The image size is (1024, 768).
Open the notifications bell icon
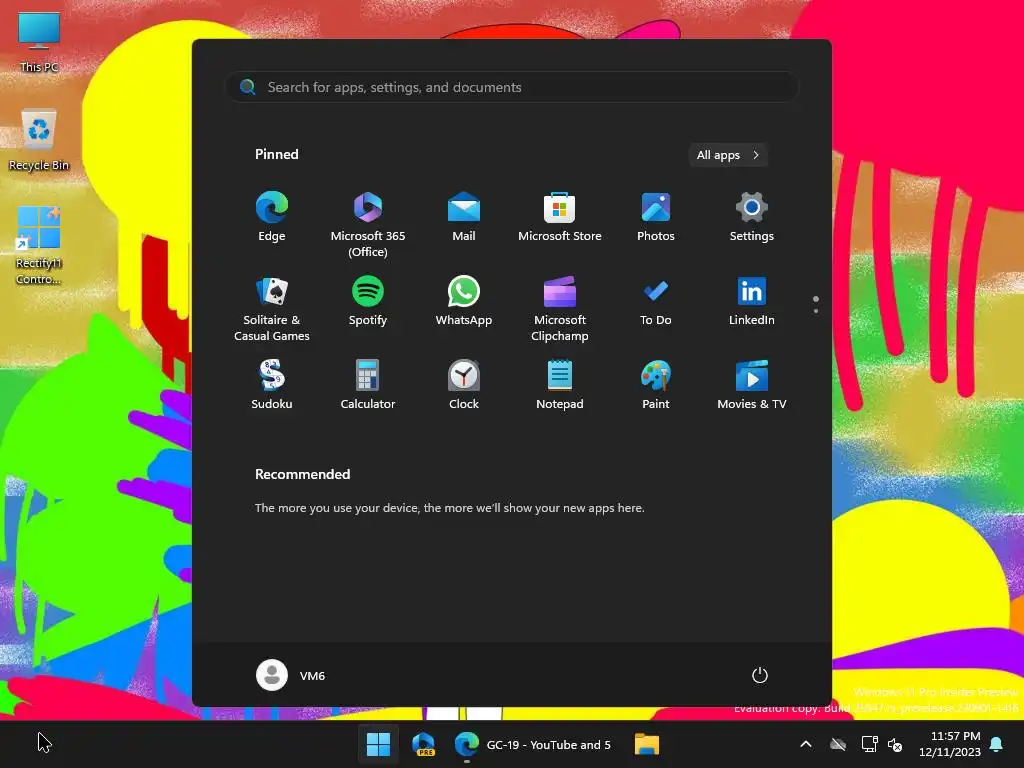coord(997,744)
